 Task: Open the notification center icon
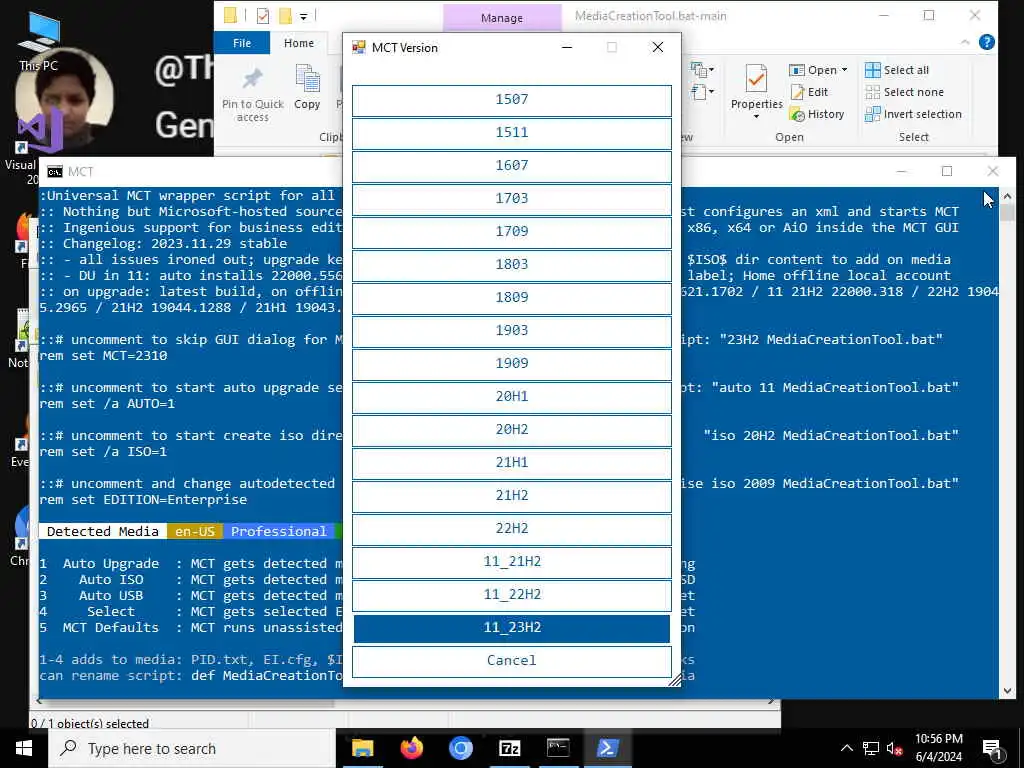coord(993,749)
